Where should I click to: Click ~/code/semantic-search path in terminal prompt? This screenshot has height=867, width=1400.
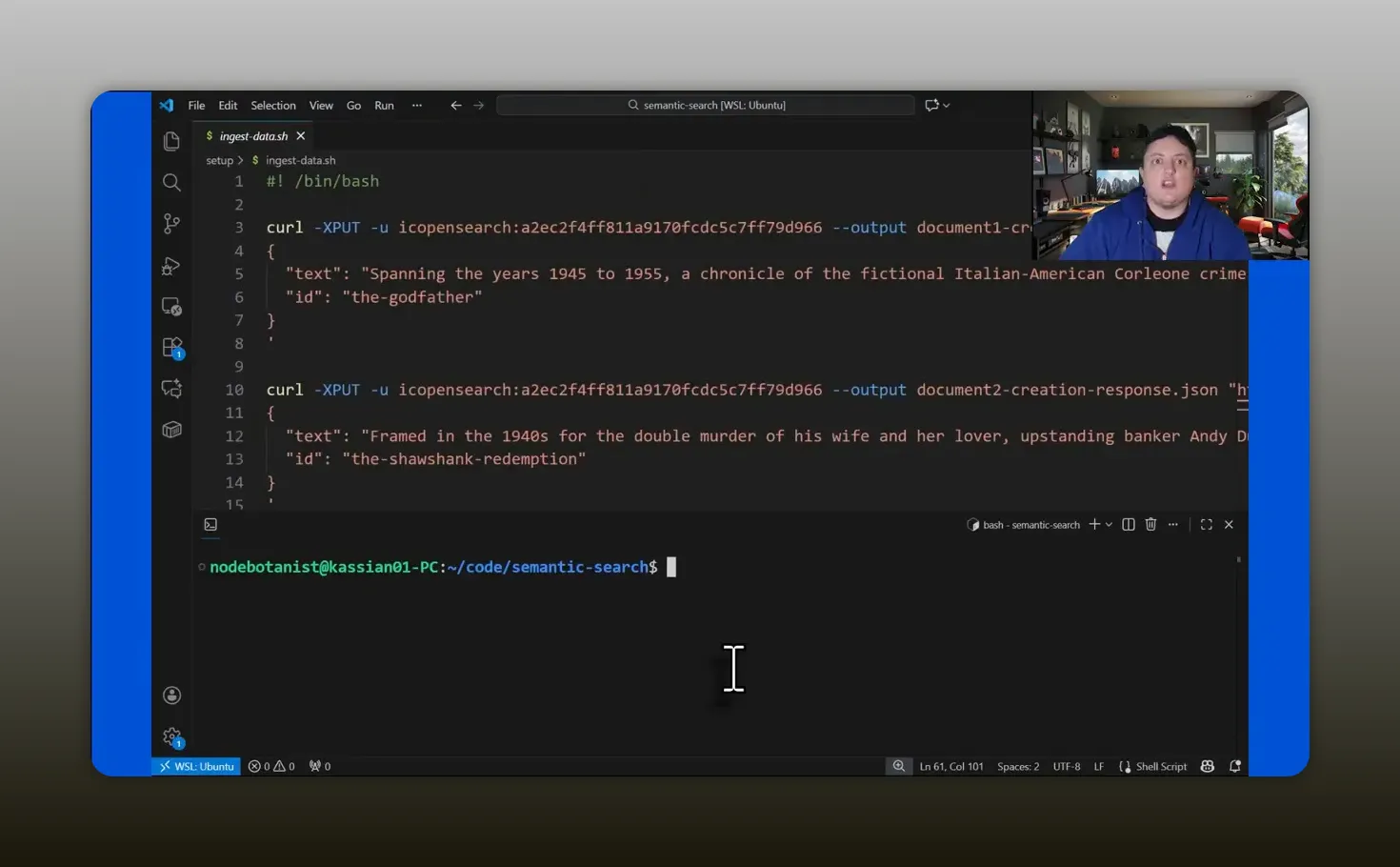click(x=548, y=567)
